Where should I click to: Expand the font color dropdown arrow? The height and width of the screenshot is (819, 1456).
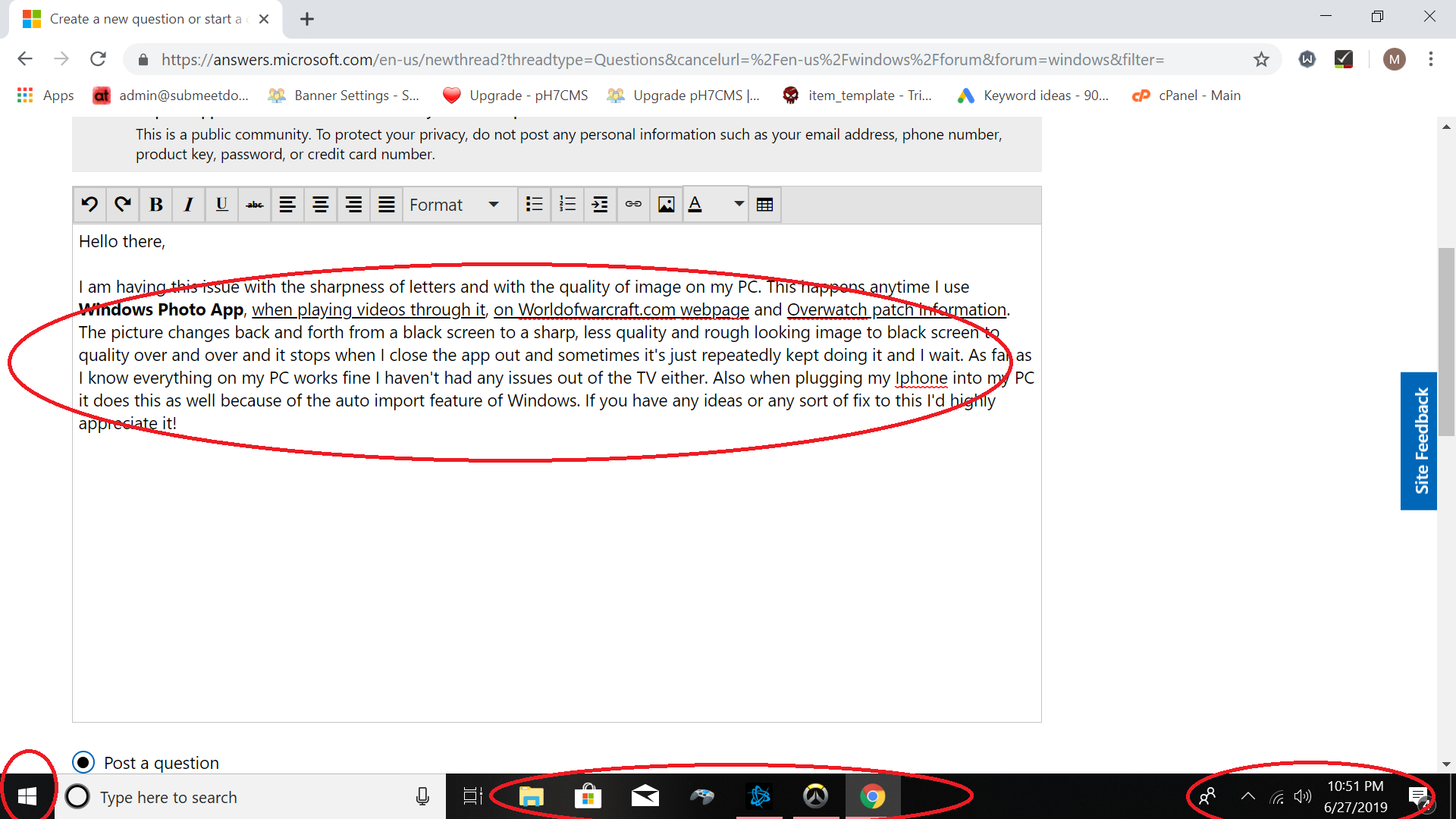click(x=739, y=204)
